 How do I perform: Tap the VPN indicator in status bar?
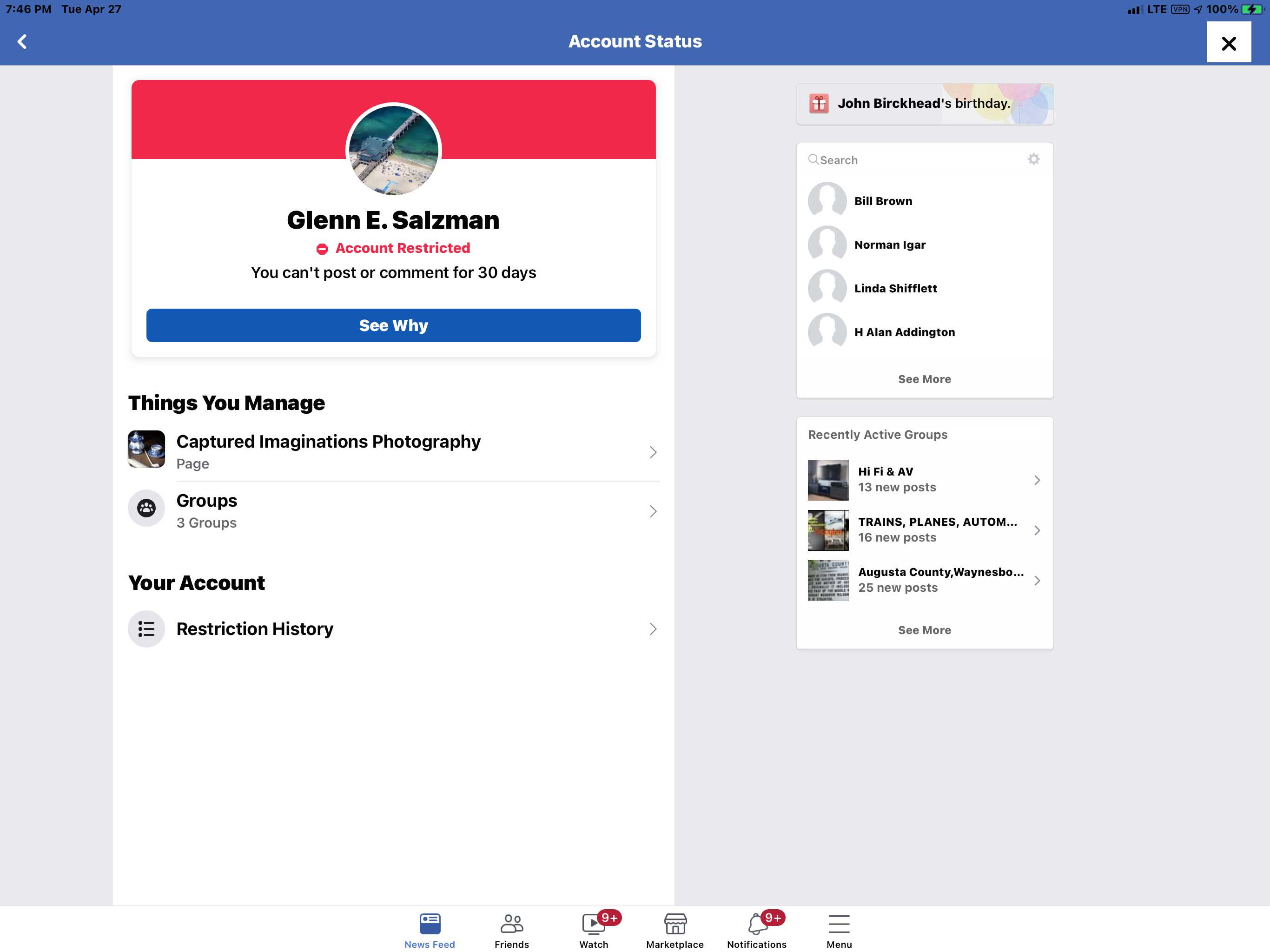click(x=1180, y=9)
